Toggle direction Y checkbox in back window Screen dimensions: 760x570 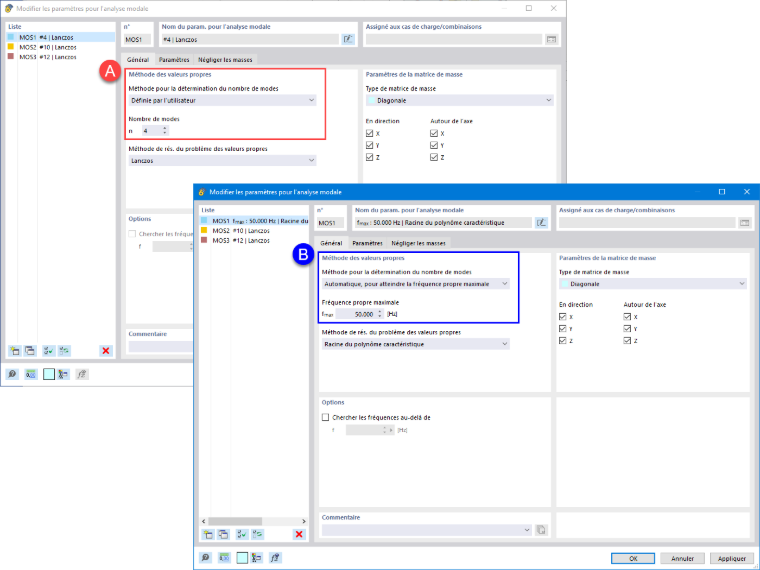point(369,145)
